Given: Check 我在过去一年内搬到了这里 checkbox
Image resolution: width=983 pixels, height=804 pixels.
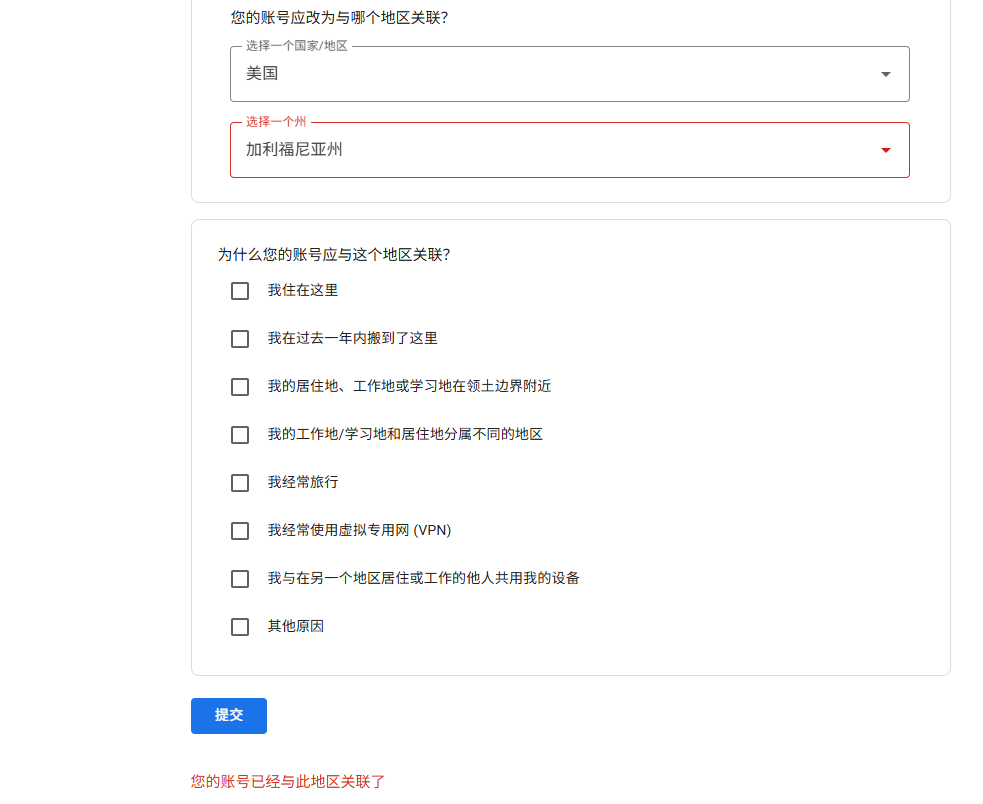Looking at the screenshot, I should pyautogui.click(x=239, y=339).
